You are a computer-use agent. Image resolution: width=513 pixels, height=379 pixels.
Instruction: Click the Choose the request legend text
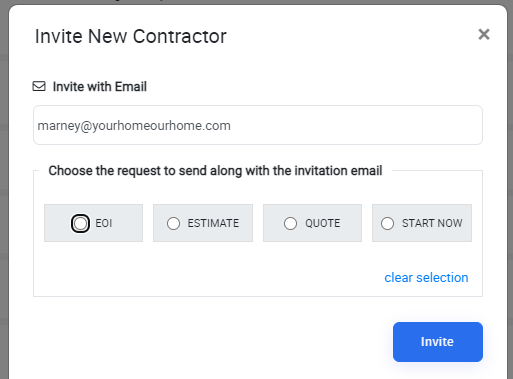(x=215, y=171)
